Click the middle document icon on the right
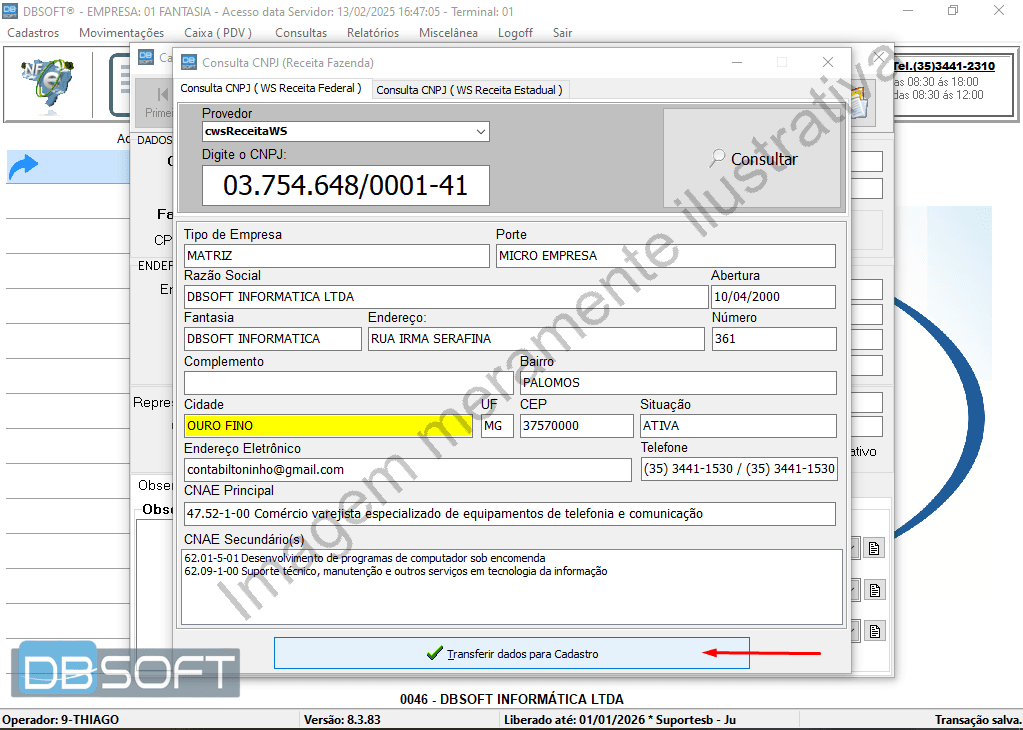This screenshot has width=1023, height=730. coord(874,590)
